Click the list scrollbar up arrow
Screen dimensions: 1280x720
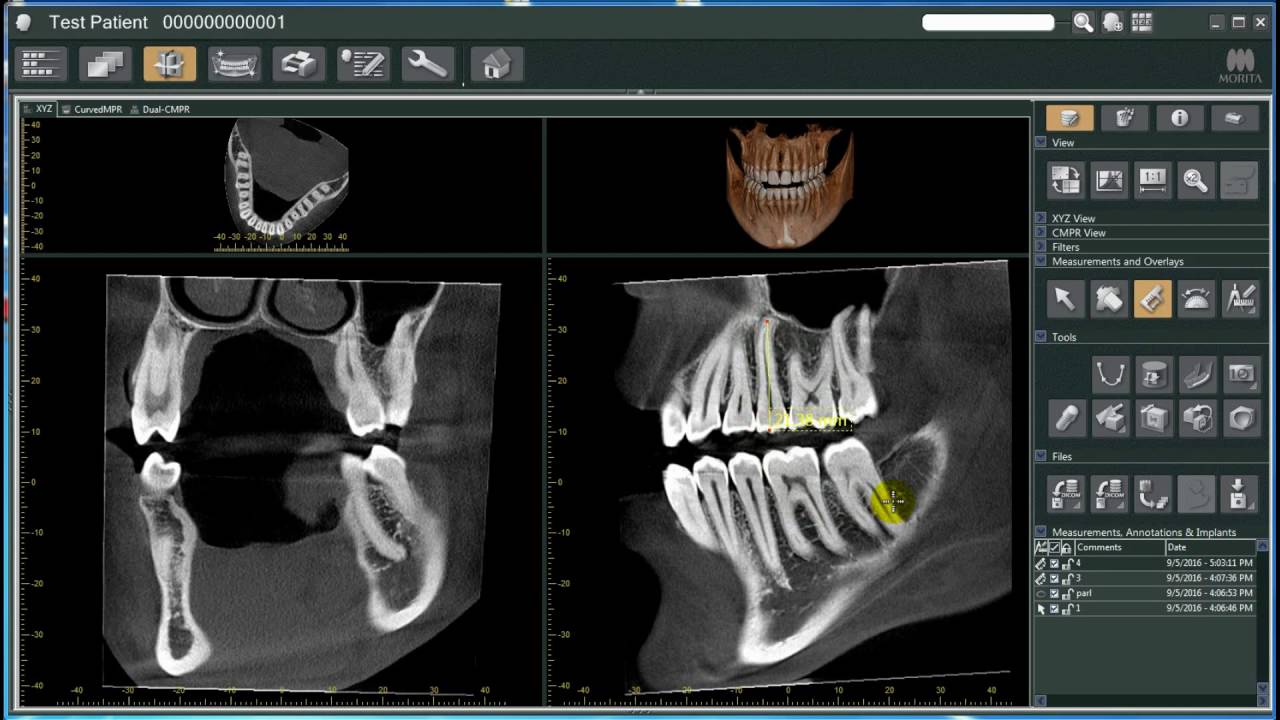tap(1261, 547)
